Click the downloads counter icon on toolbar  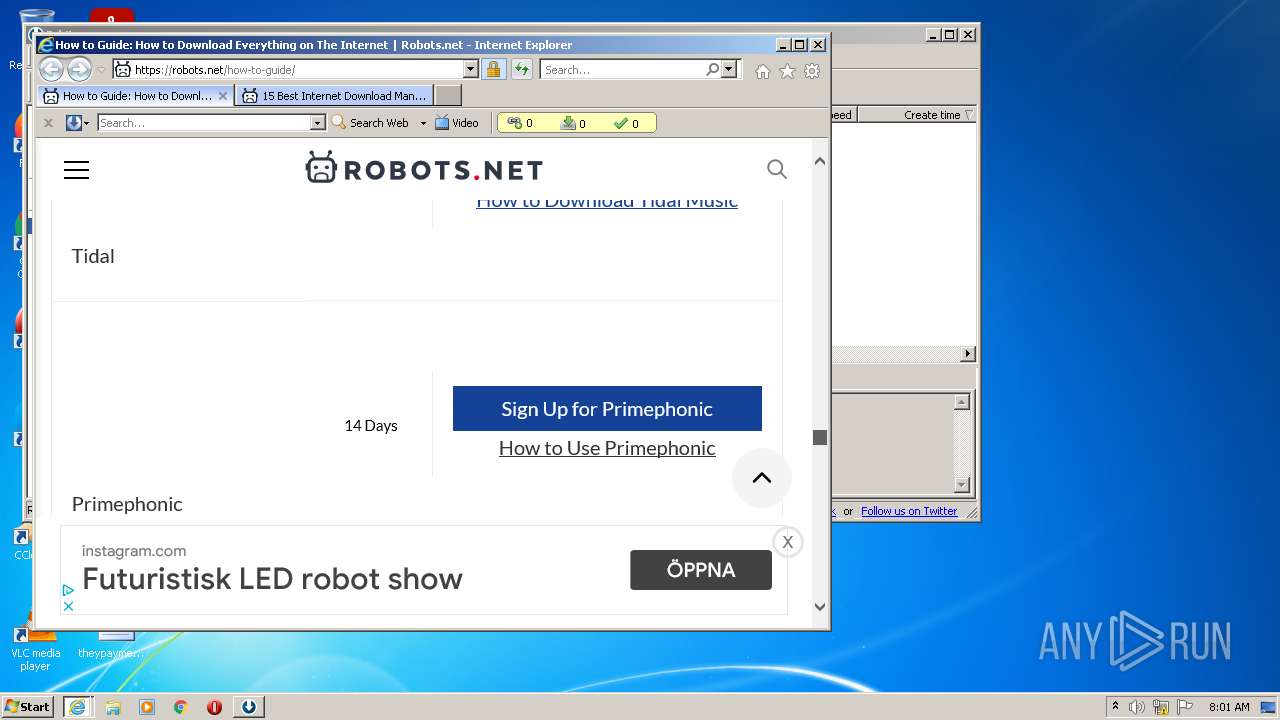pos(568,123)
